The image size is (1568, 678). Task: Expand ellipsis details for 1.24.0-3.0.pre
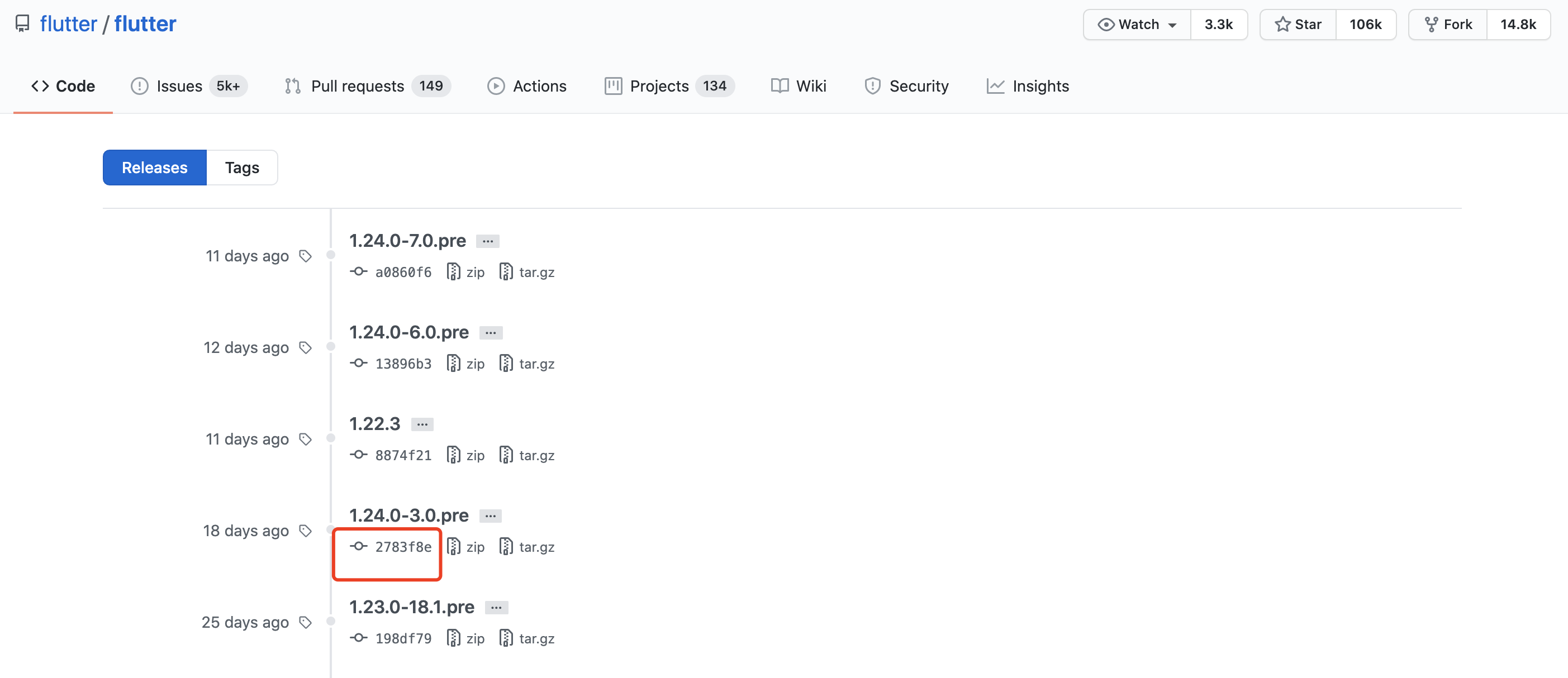(490, 515)
